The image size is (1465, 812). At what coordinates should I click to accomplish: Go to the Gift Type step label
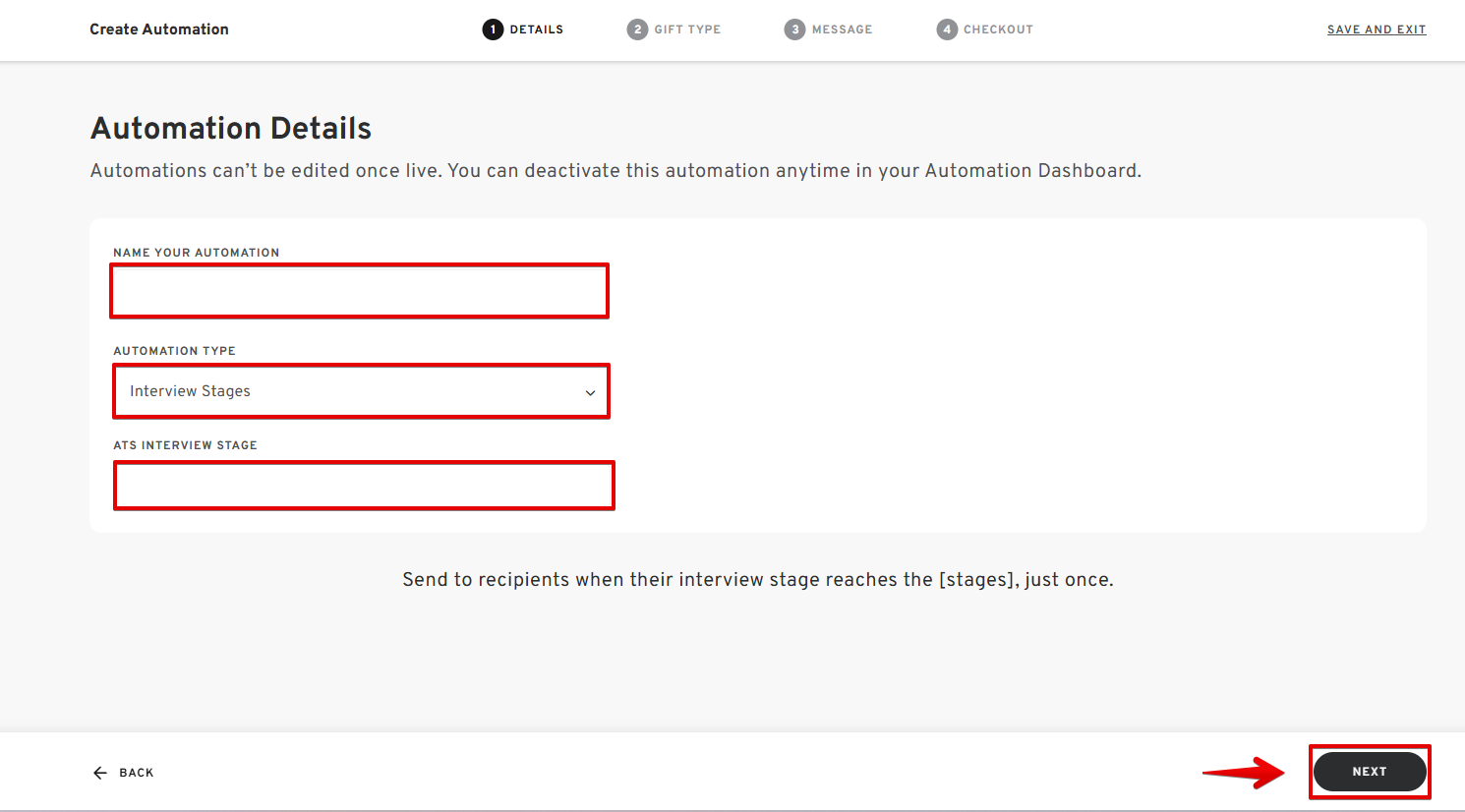pyautogui.click(x=687, y=29)
